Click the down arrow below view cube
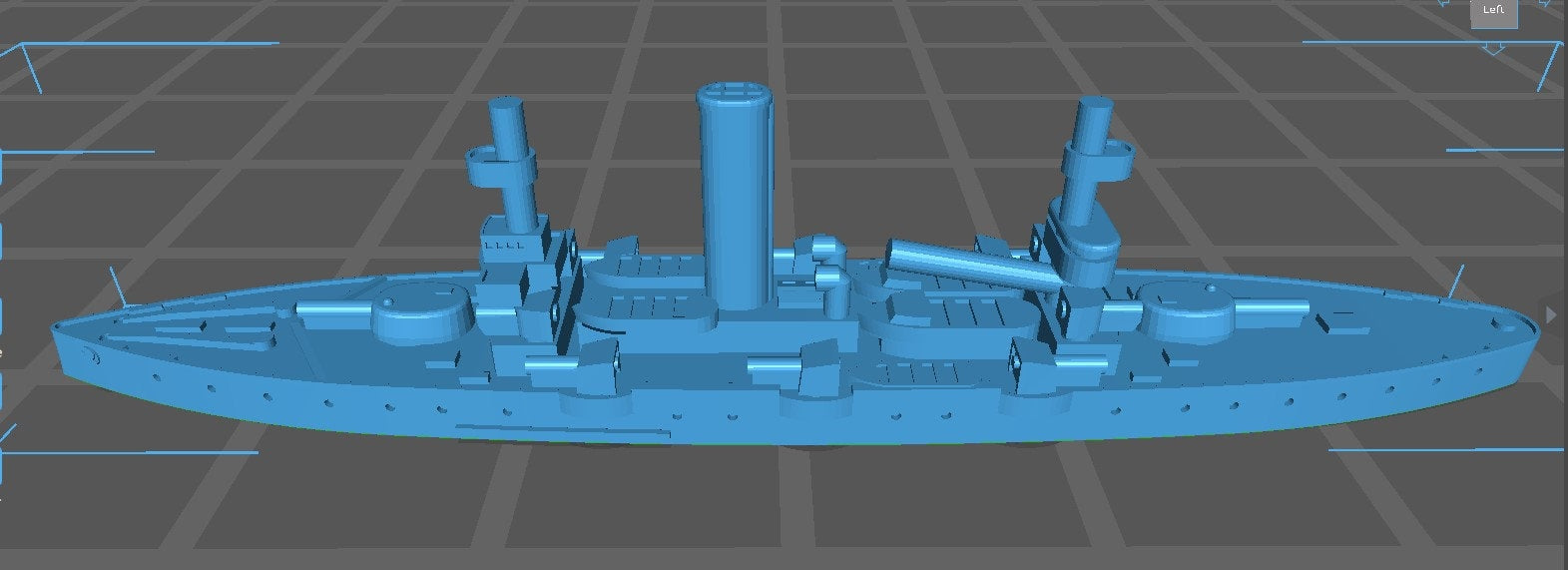This screenshot has height=570, width=1568. click(1493, 47)
